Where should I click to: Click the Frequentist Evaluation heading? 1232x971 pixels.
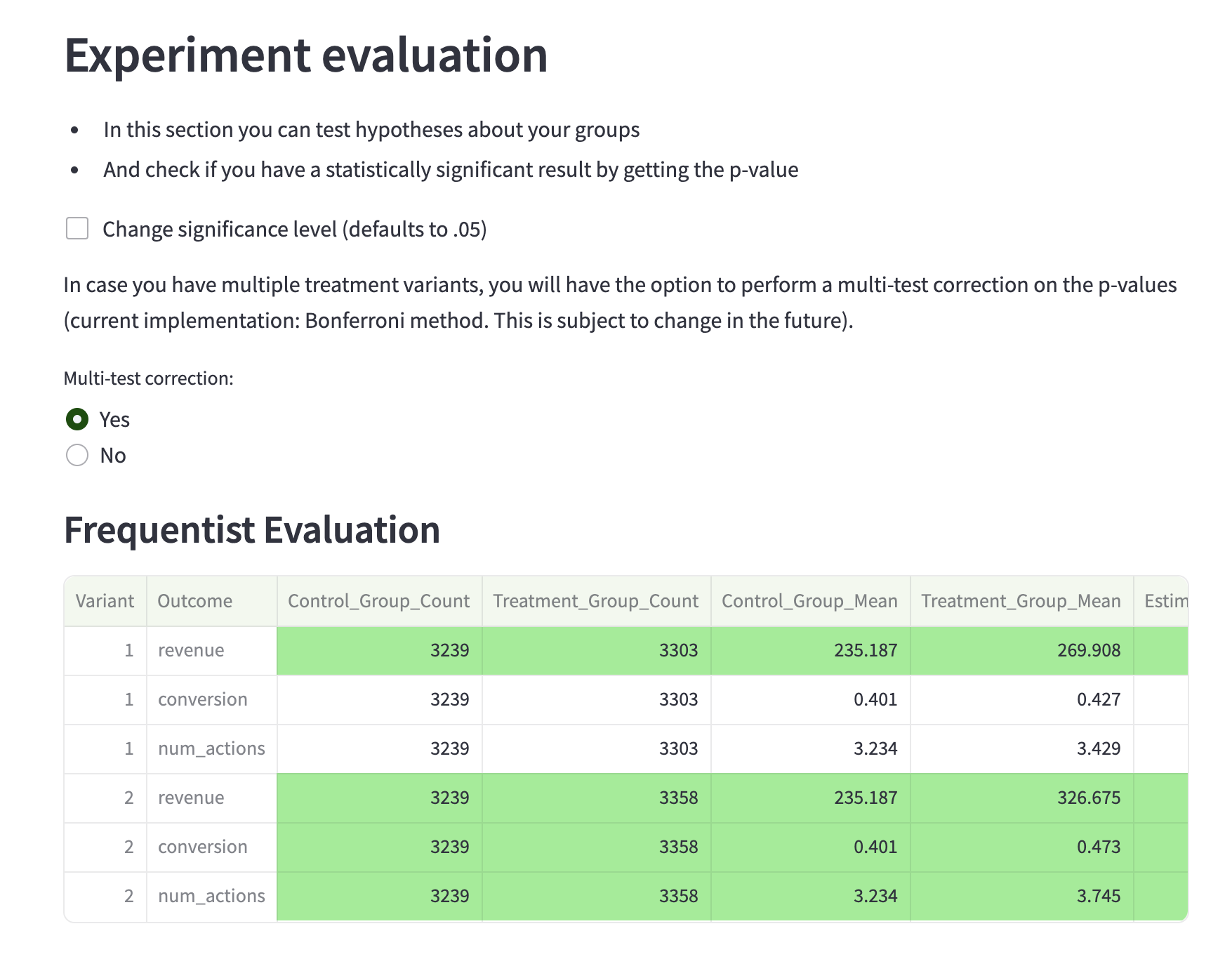coord(252,529)
